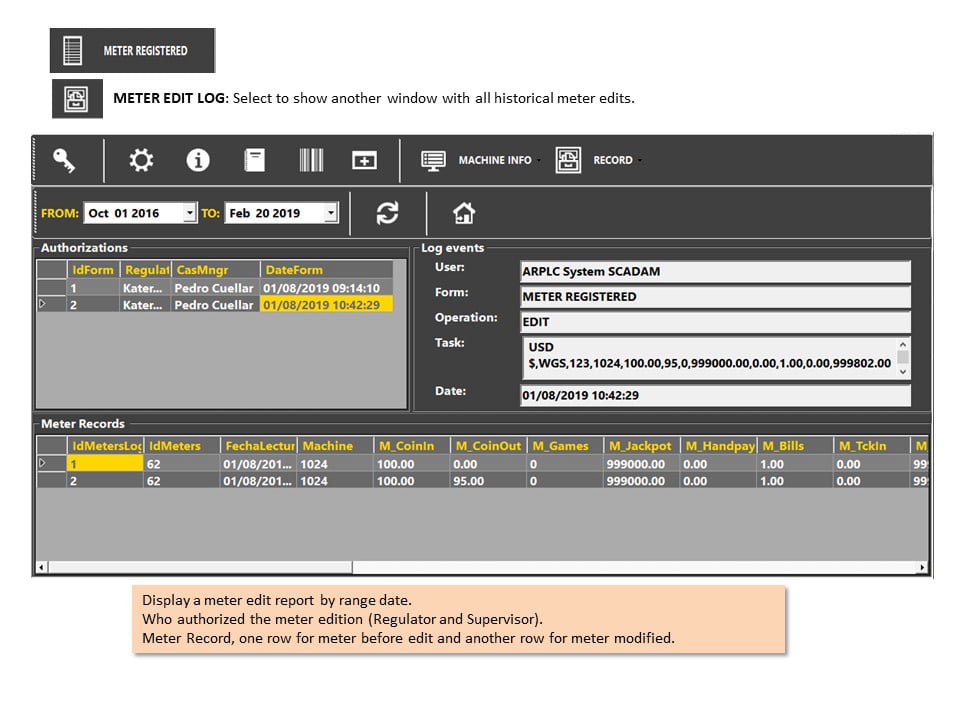Click the M_CoinIn column header
Image resolution: width=960 pixels, height=720 pixels.
[411, 446]
